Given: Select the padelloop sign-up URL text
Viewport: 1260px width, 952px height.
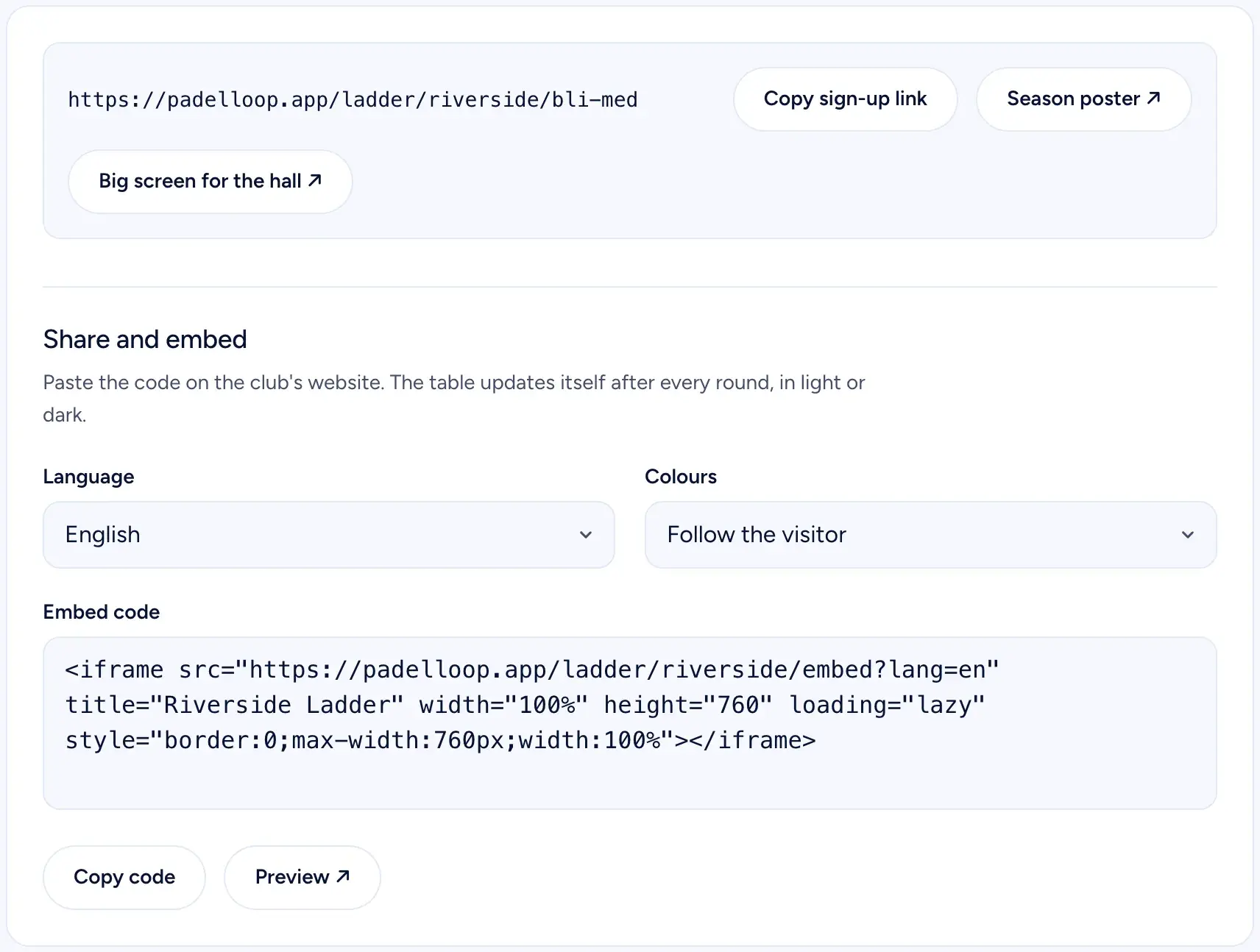Looking at the screenshot, I should (353, 100).
